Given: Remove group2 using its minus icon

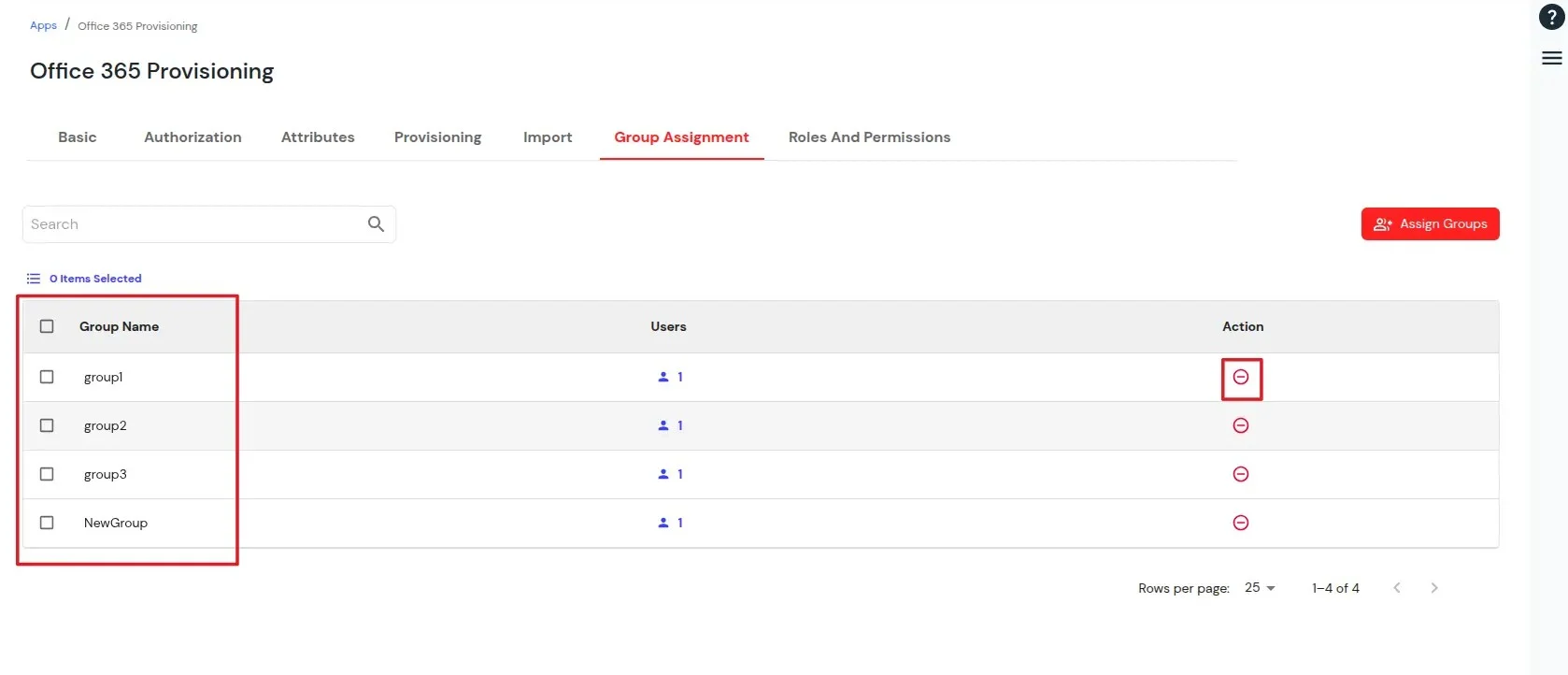Looking at the screenshot, I should (x=1241, y=425).
